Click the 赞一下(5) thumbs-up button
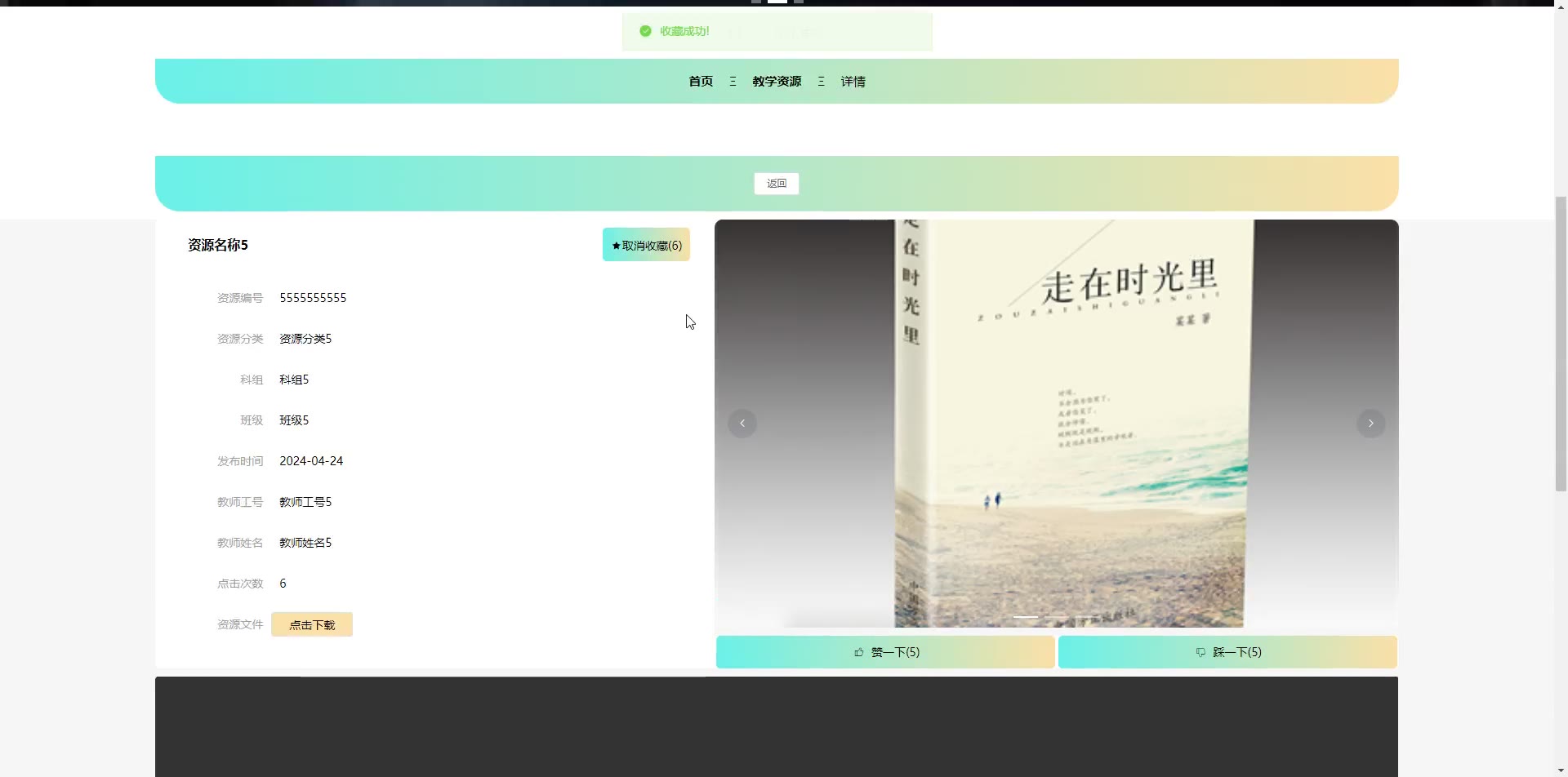The width and height of the screenshot is (1568, 777). point(885,652)
